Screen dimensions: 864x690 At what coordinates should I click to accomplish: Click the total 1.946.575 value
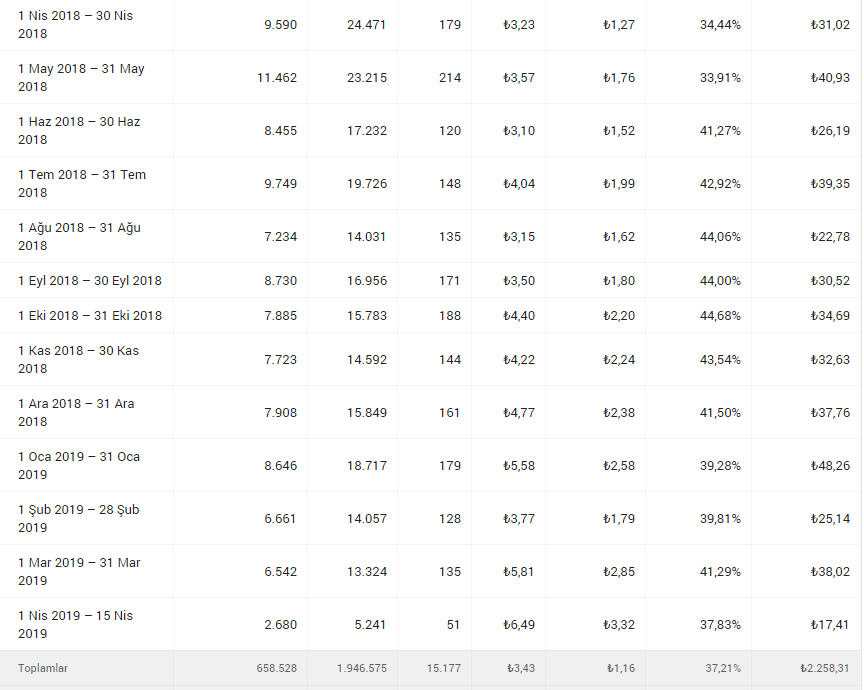(362, 668)
